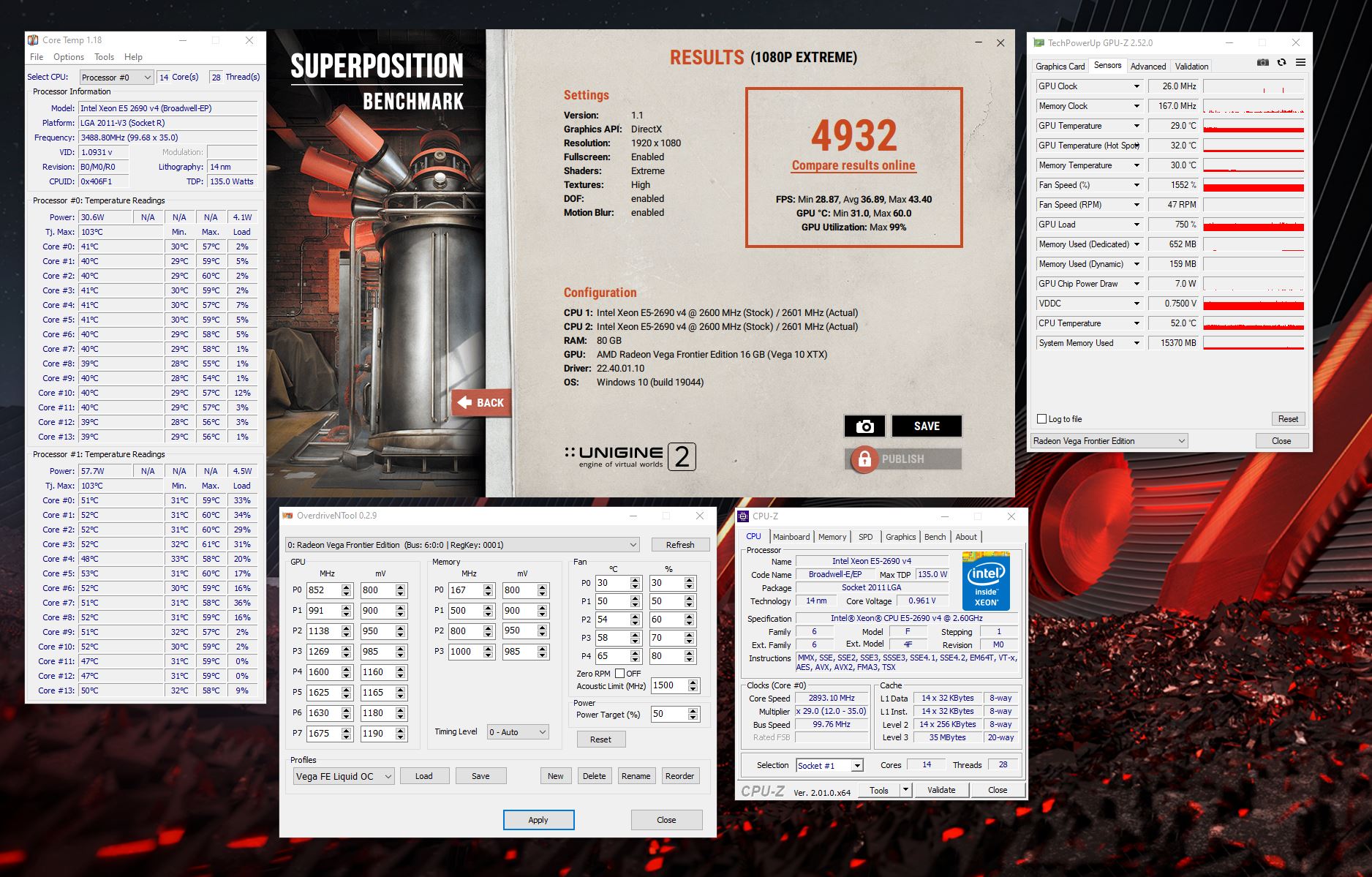Click the GPU Load sensor graph in GPU-Z
Screen dimensions: 1372x877
click(1254, 225)
